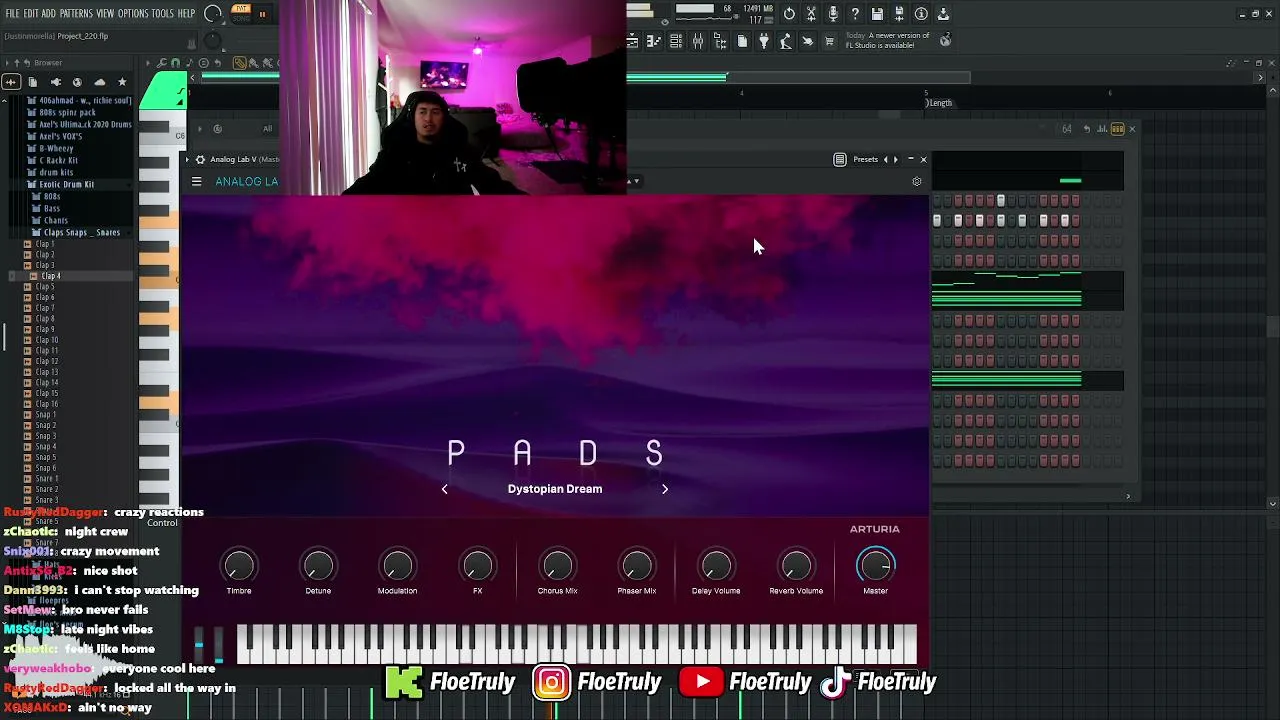1280x720 pixels.
Task: Switch to PAT pattern mode
Action: point(241,9)
